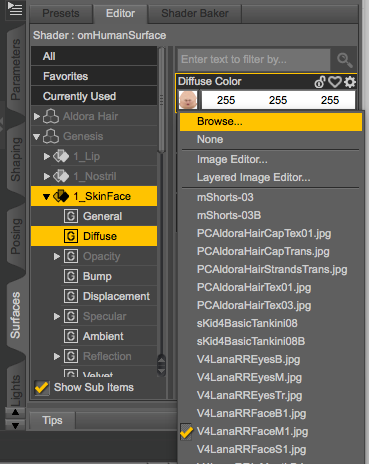Collapse the 1_SkinFace surface
Image resolution: width=369 pixels, height=464 pixels.
pyautogui.click(x=47, y=197)
